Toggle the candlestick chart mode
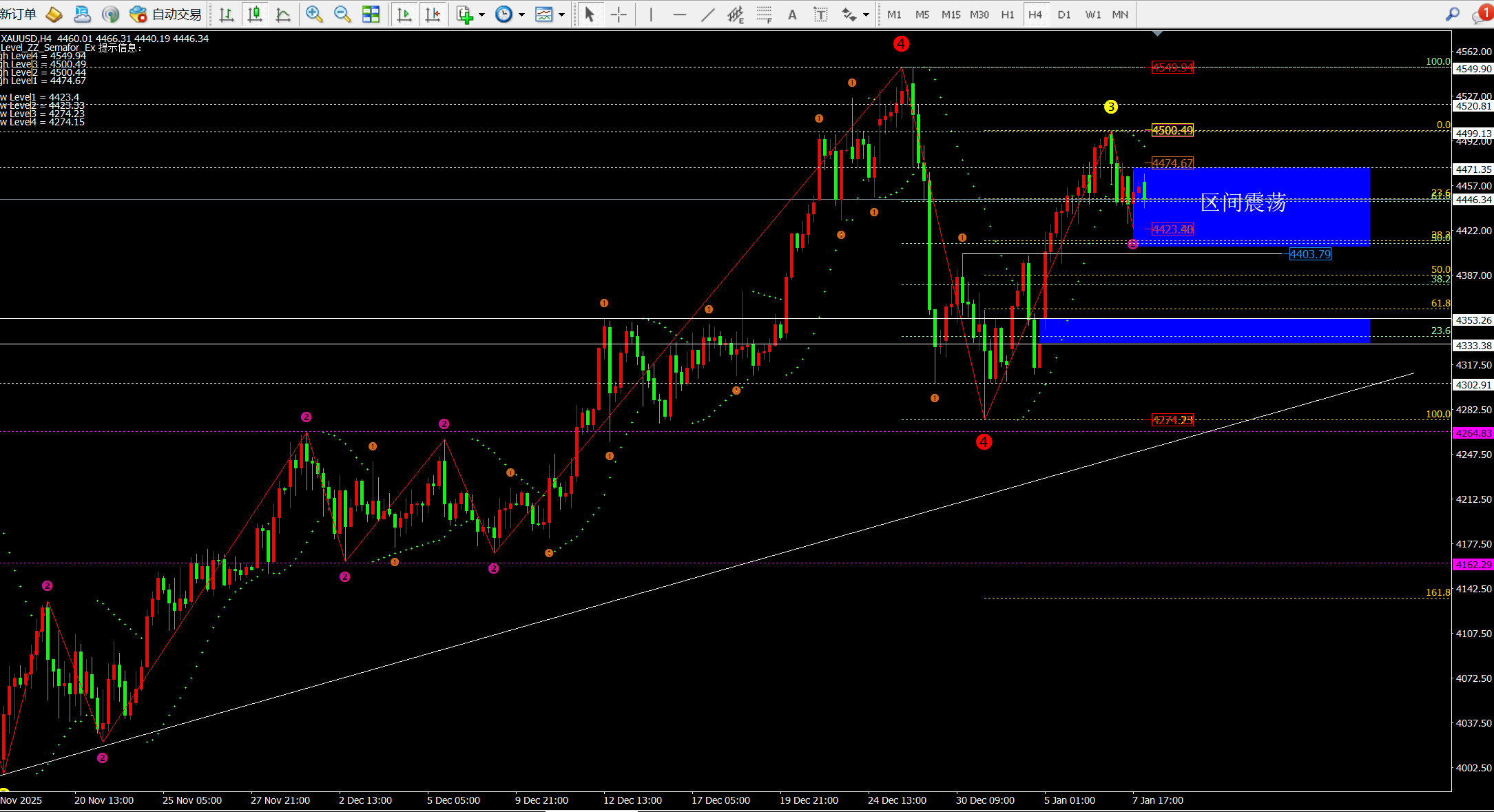The width and height of the screenshot is (1494, 812). click(x=255, y=14)
